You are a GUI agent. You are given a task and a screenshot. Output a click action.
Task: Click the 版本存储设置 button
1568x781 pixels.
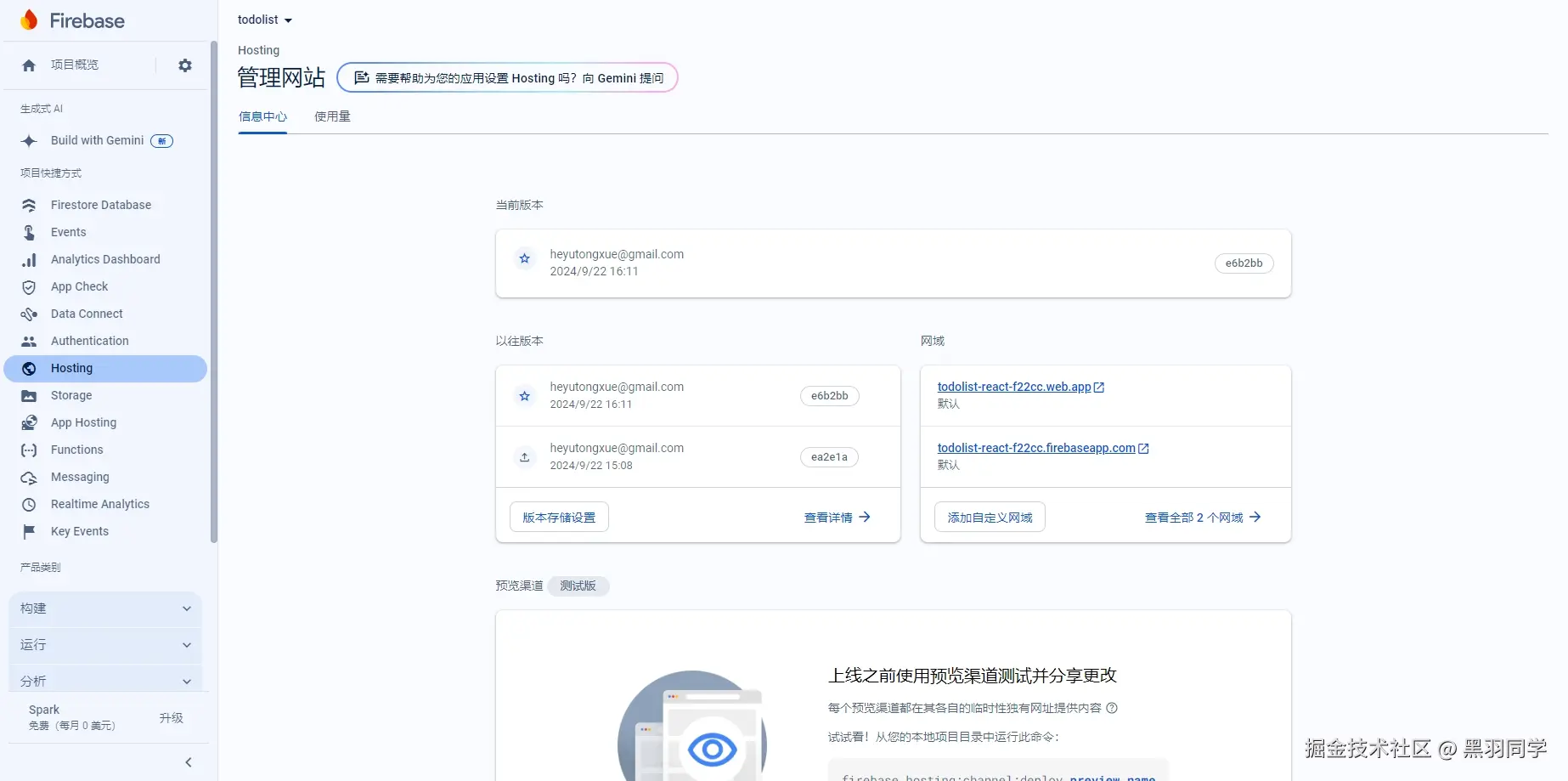pyautogui.click(x=559, y=518)
